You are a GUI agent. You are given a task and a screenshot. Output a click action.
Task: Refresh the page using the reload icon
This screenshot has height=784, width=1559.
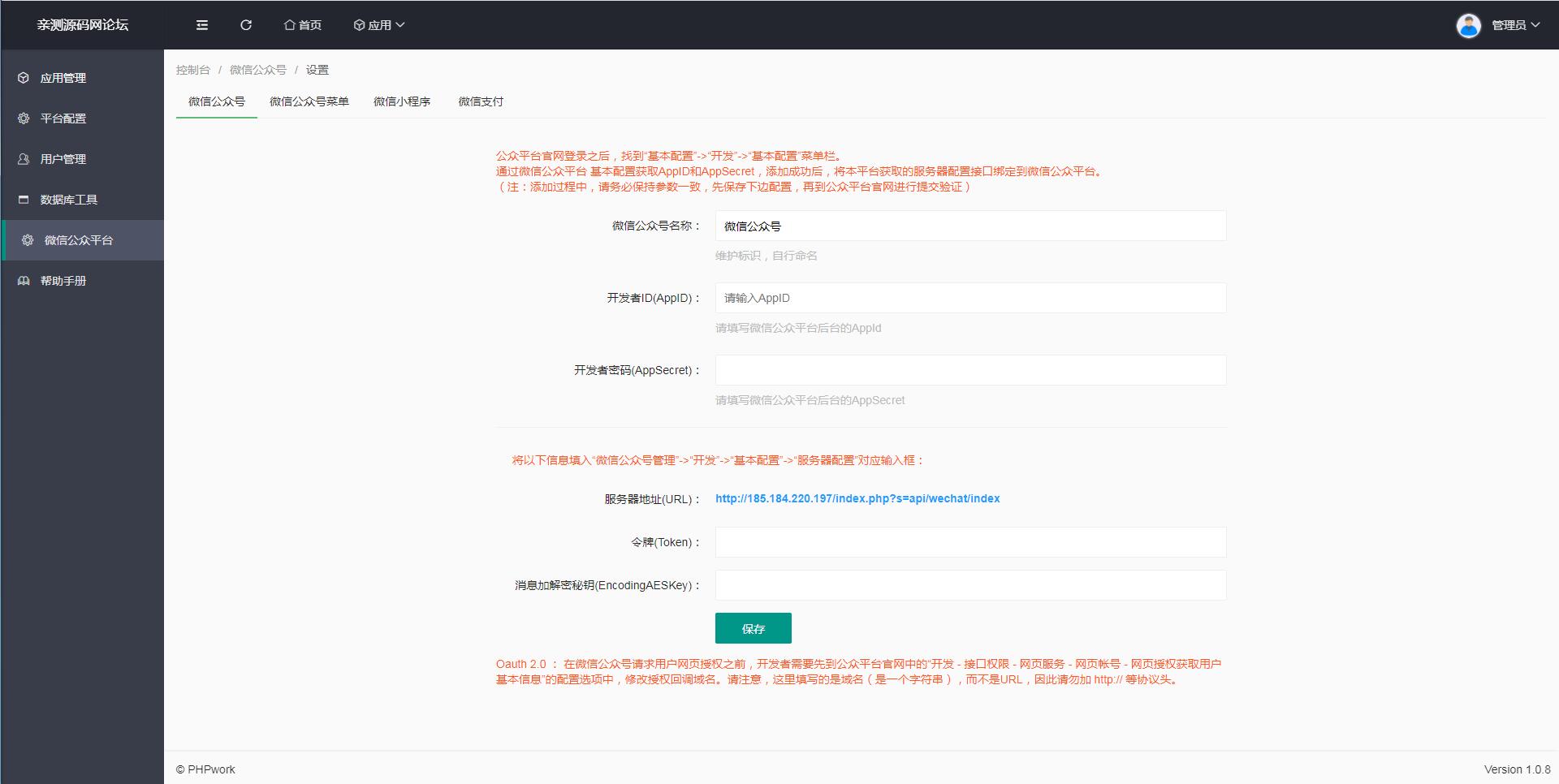click(x=246, y=25)
